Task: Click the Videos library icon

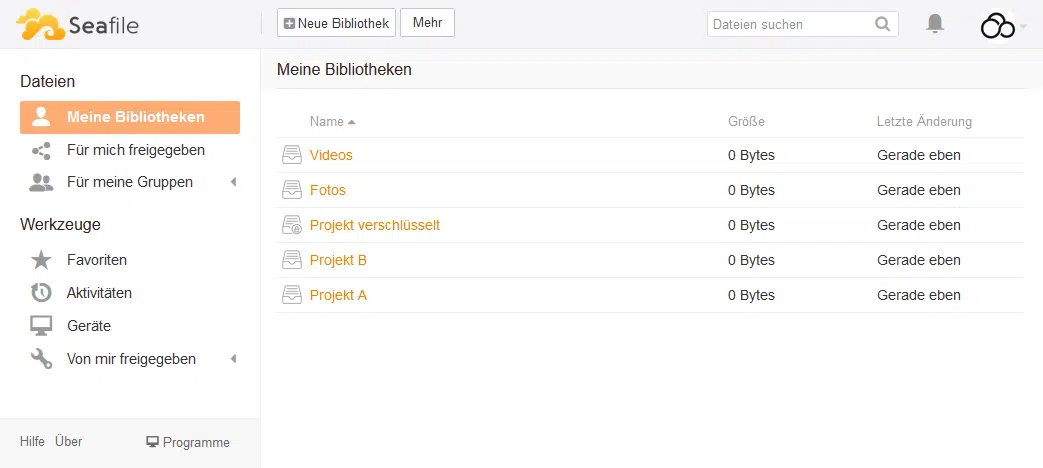Action: tap(291, 155)
